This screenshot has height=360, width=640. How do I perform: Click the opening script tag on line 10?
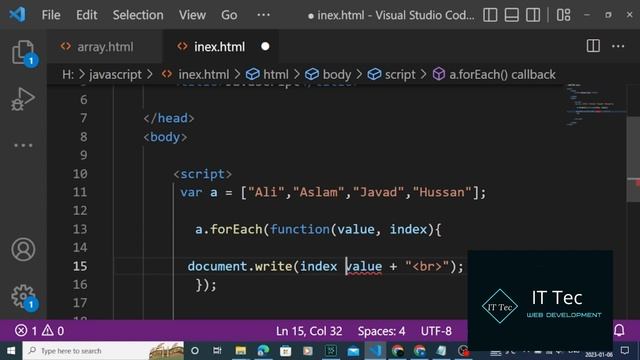click(202, 174)
